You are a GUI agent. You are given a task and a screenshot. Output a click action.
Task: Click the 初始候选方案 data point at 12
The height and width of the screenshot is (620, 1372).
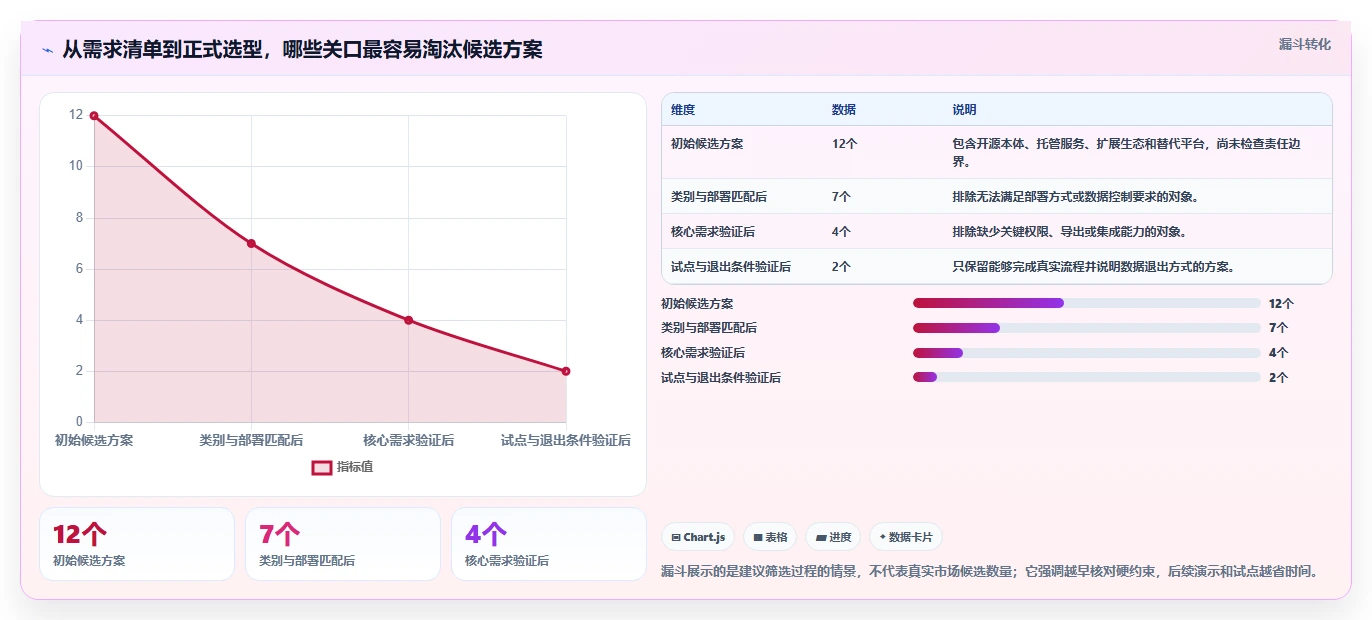tap(94, 115)
